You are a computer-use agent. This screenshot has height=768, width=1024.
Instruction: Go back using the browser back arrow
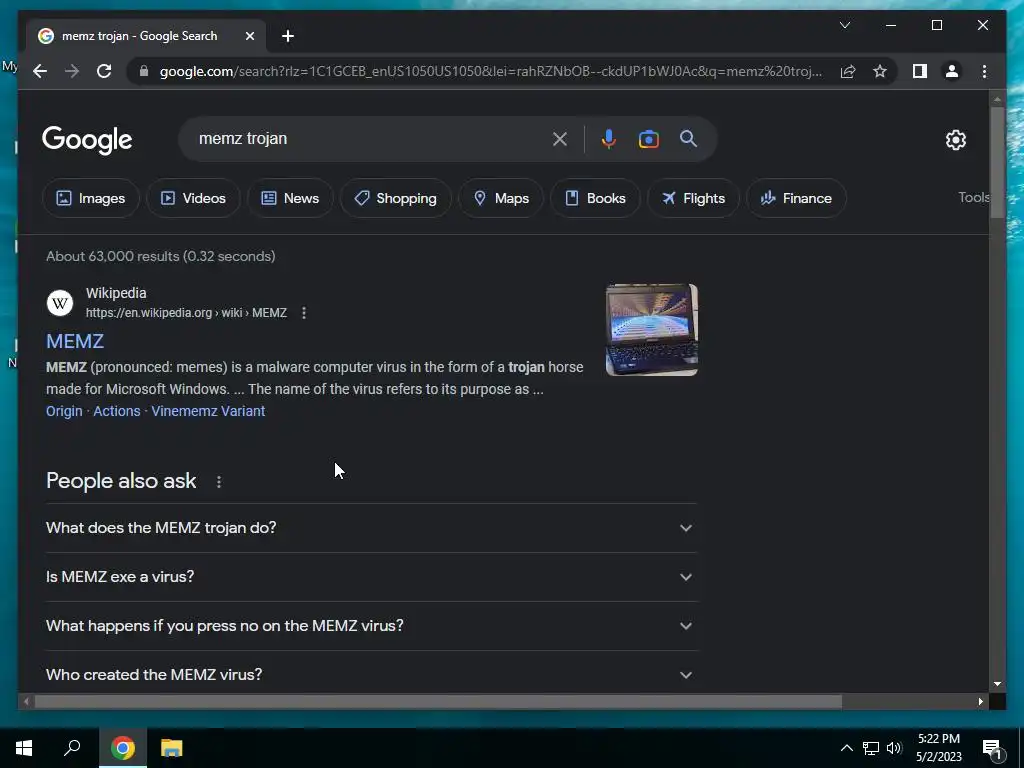(40, 71)
